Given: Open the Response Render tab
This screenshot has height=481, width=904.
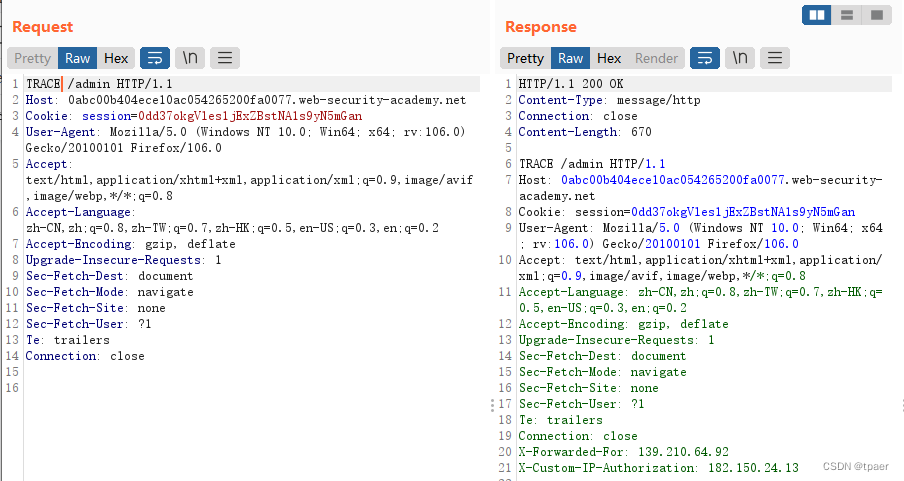Looking at the screenshot, I should tap(656, 58).
